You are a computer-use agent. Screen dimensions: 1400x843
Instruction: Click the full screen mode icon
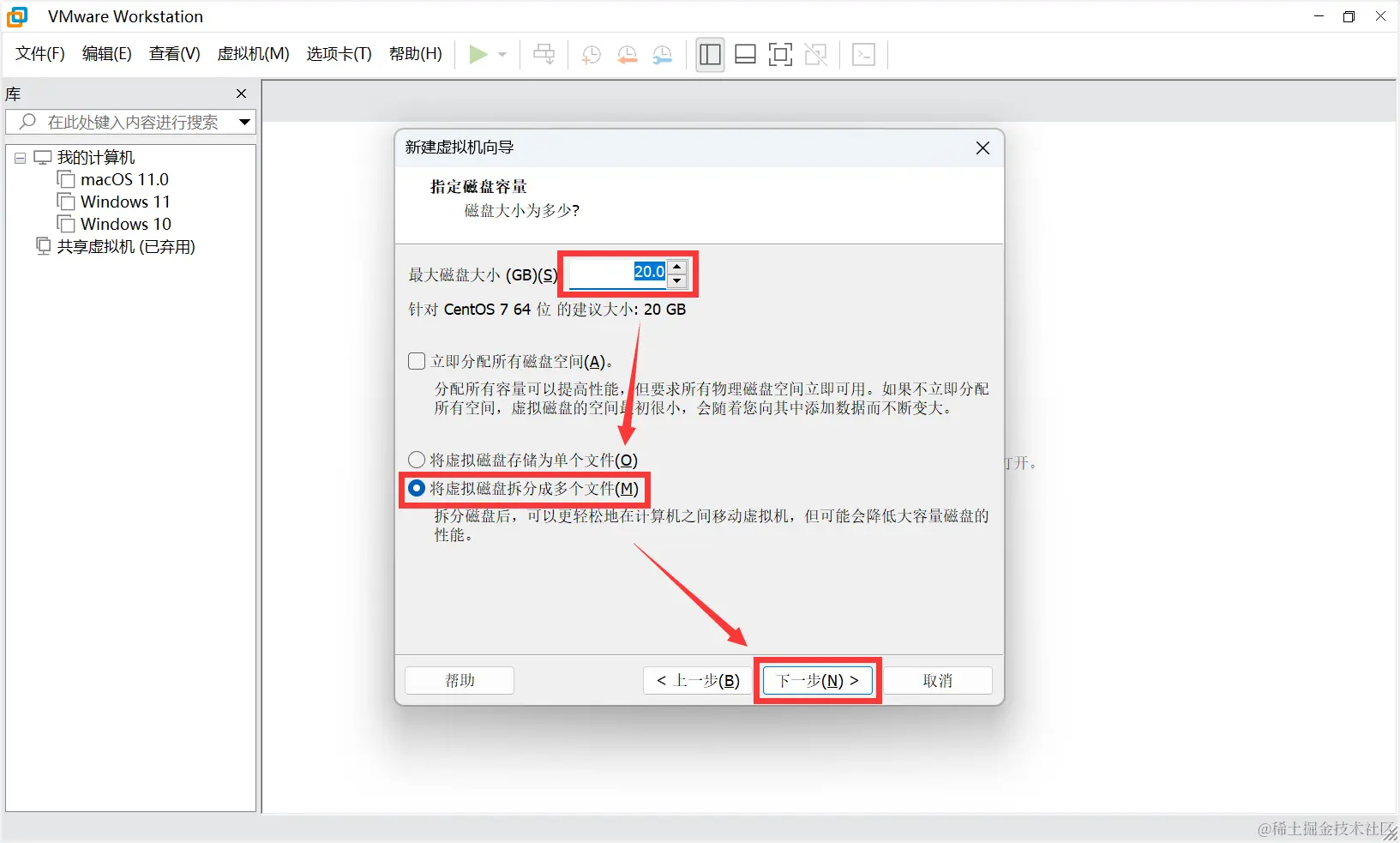pyautogui.click(x=780, y=55)
